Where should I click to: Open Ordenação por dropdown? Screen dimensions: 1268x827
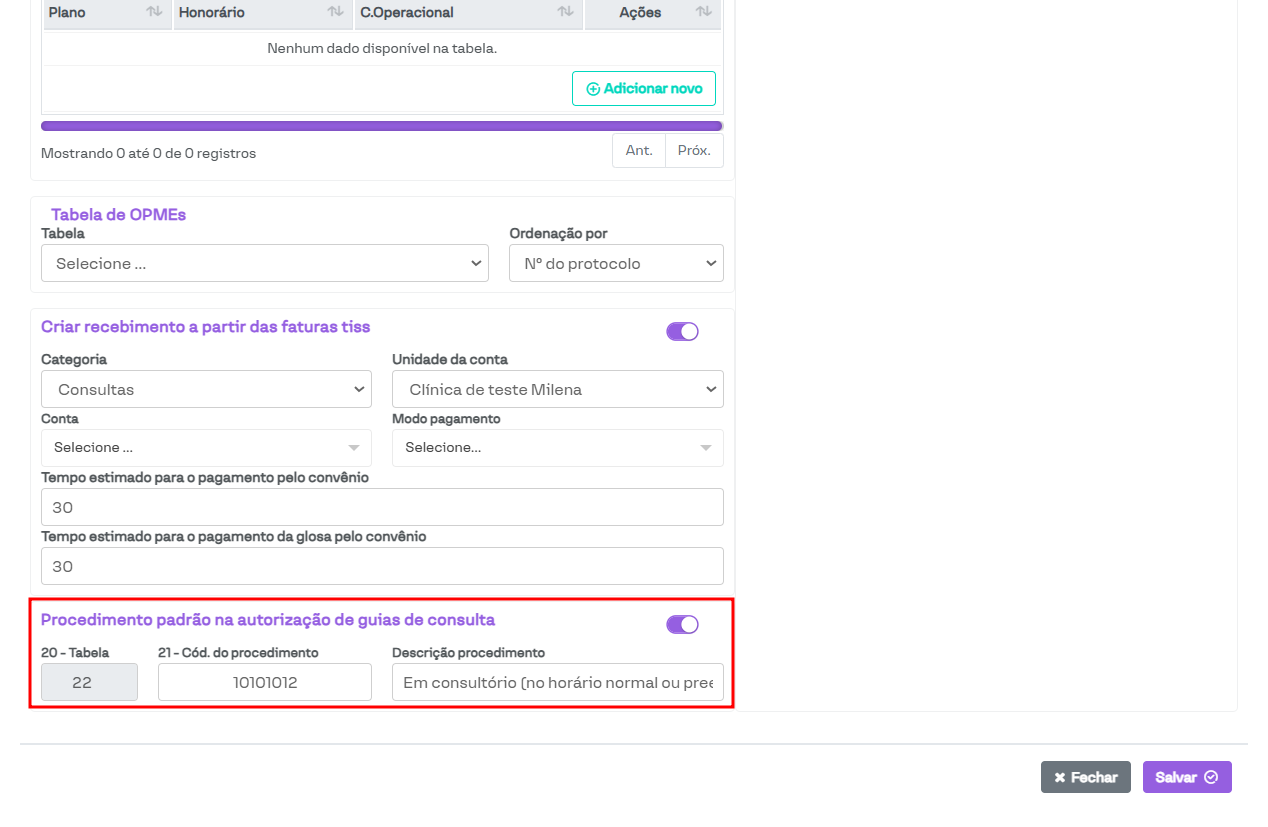(616, 263)
